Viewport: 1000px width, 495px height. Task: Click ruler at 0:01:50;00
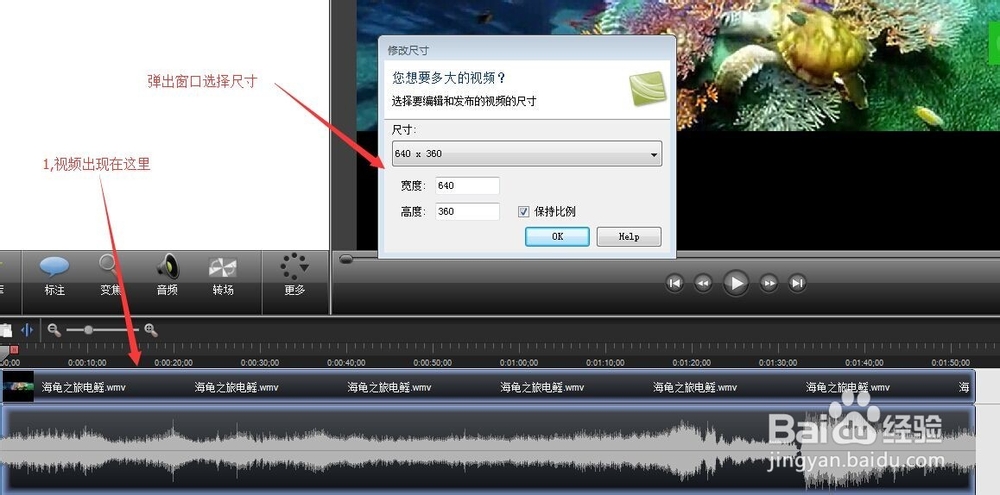tap(950, 362)
